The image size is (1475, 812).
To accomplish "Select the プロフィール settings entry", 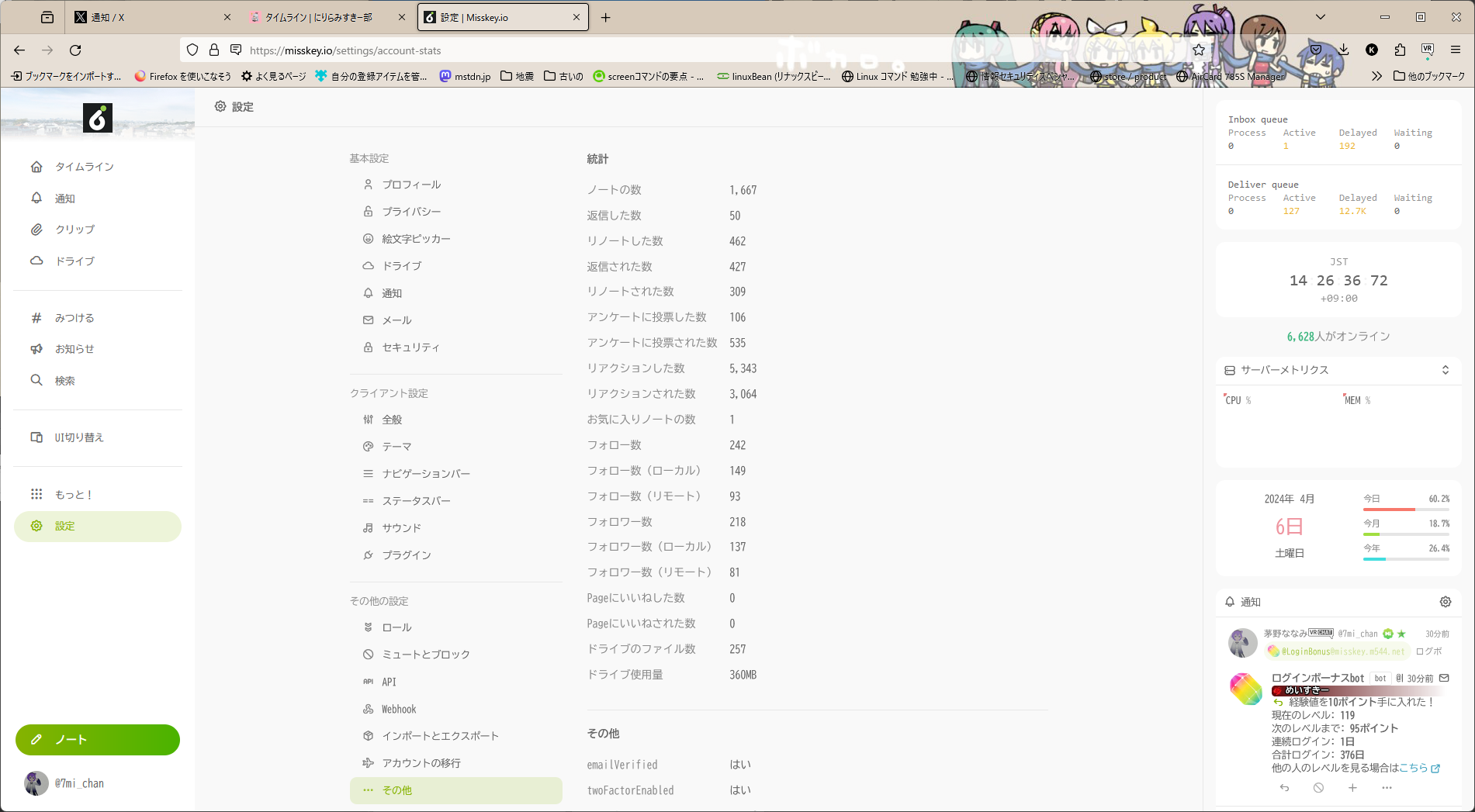I will (x=410, y=184).
